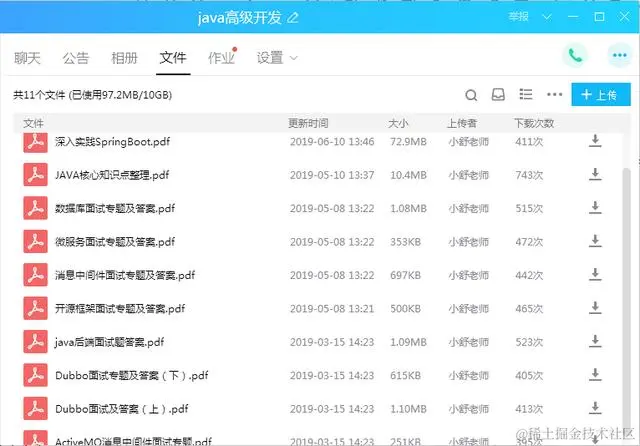Open file options ellipsis next to upload
The image size is (640, 446).
554,95
